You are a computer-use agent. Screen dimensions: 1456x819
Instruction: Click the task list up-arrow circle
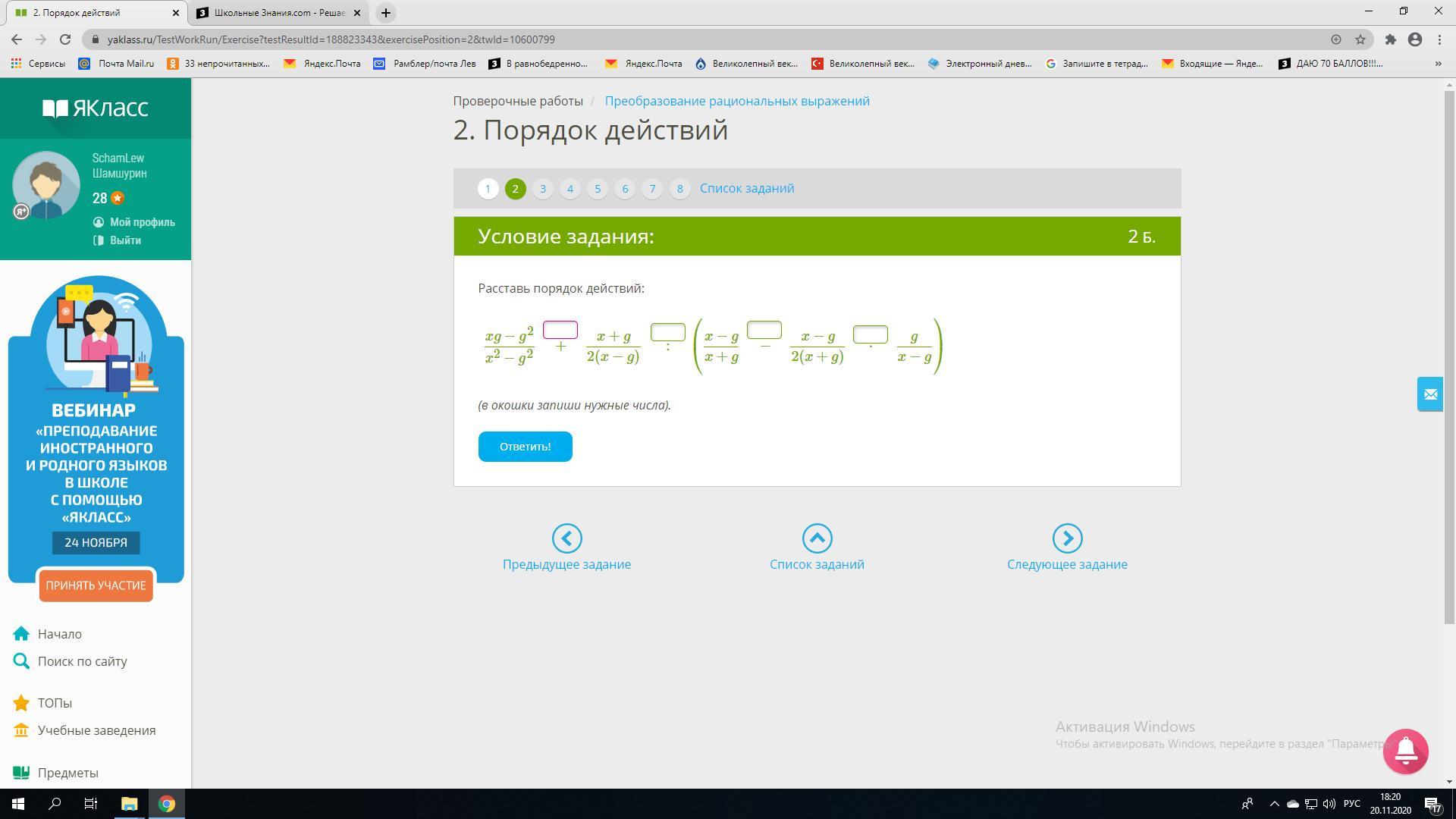point(817,538)
